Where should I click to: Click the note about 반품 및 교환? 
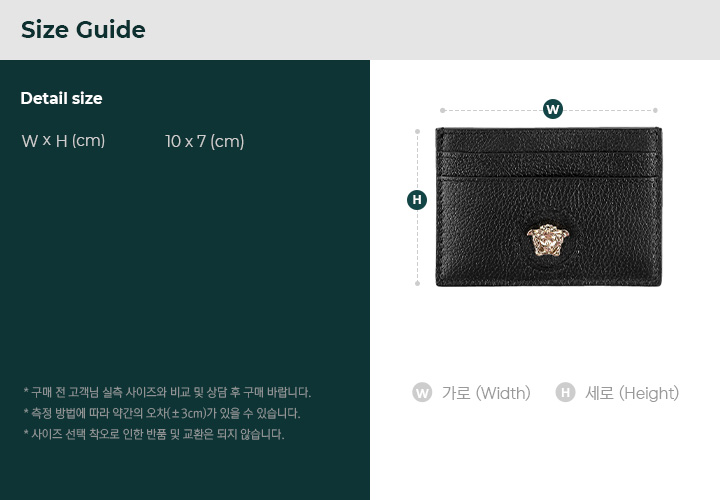click(x=154, y=434)
